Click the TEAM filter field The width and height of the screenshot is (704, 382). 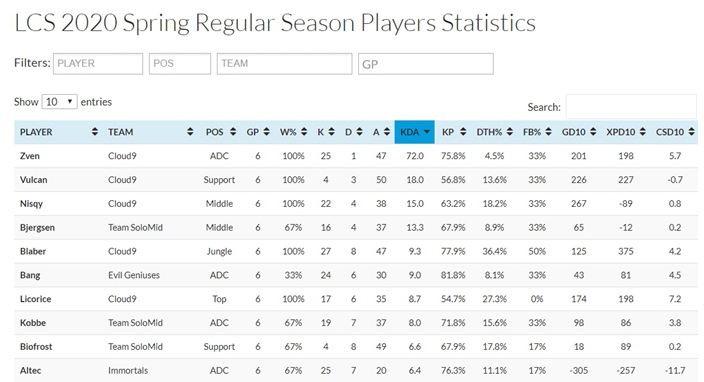pyautogui.click(x=285, y=64)
